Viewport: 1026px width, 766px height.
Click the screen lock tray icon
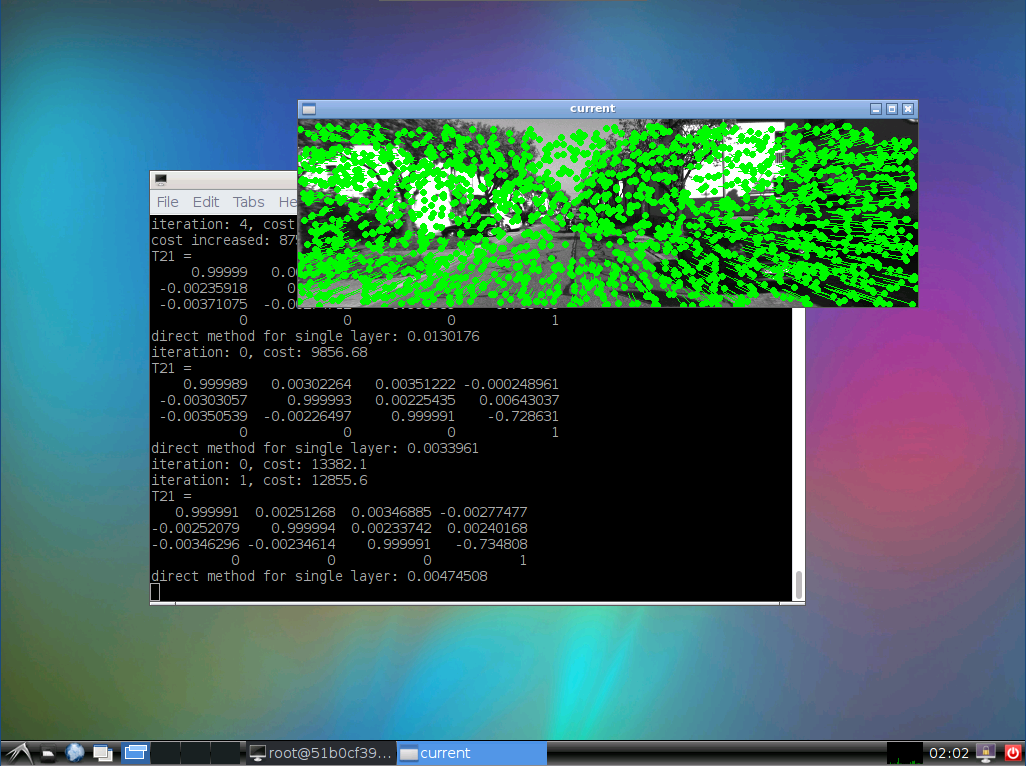986,754
